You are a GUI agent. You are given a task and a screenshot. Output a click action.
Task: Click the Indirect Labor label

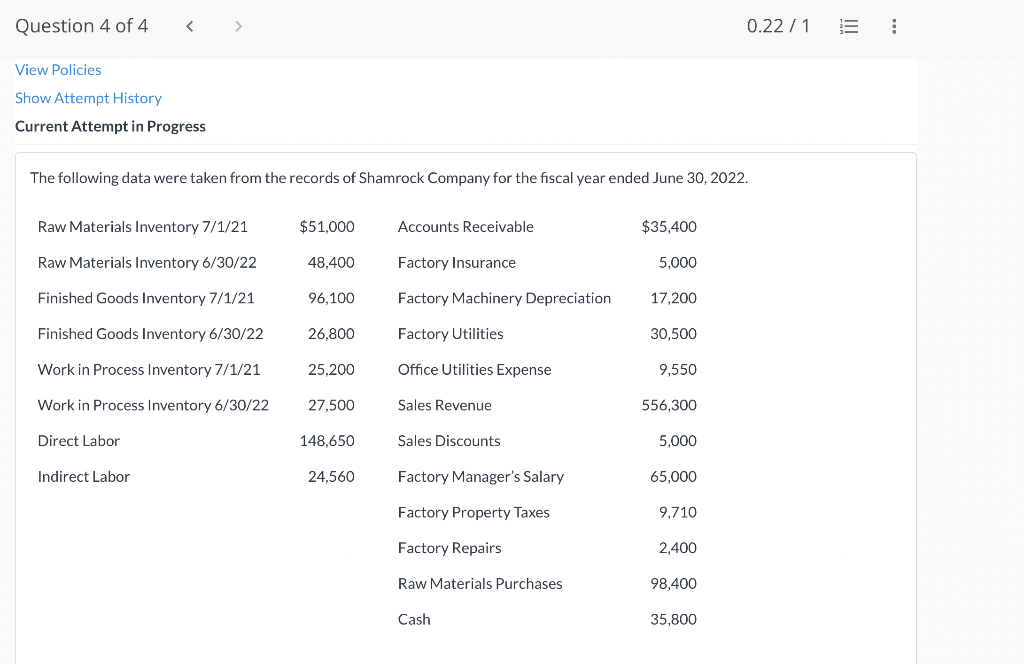[84, 477]
